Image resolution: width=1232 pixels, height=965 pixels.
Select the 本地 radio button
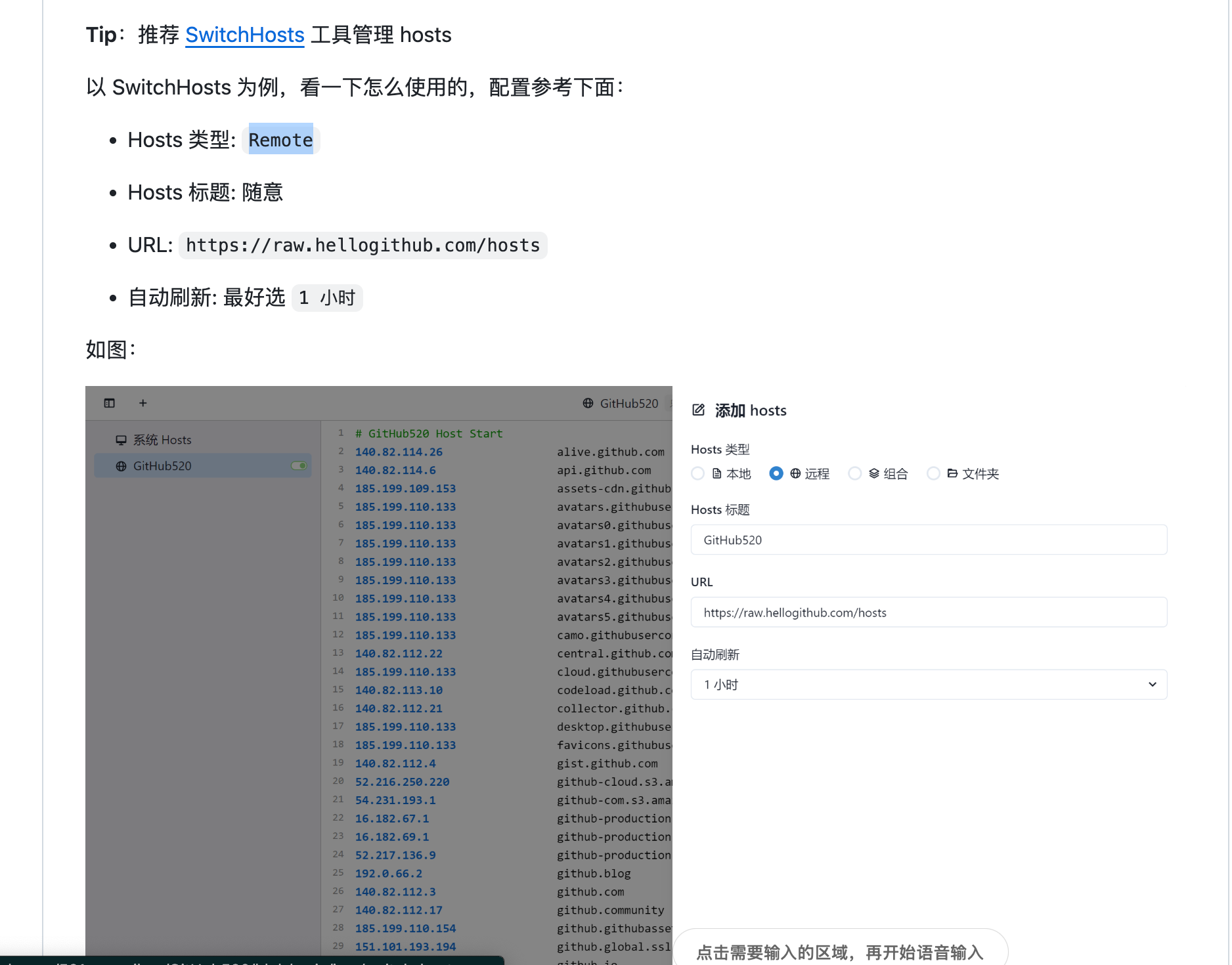click(698, 473)
